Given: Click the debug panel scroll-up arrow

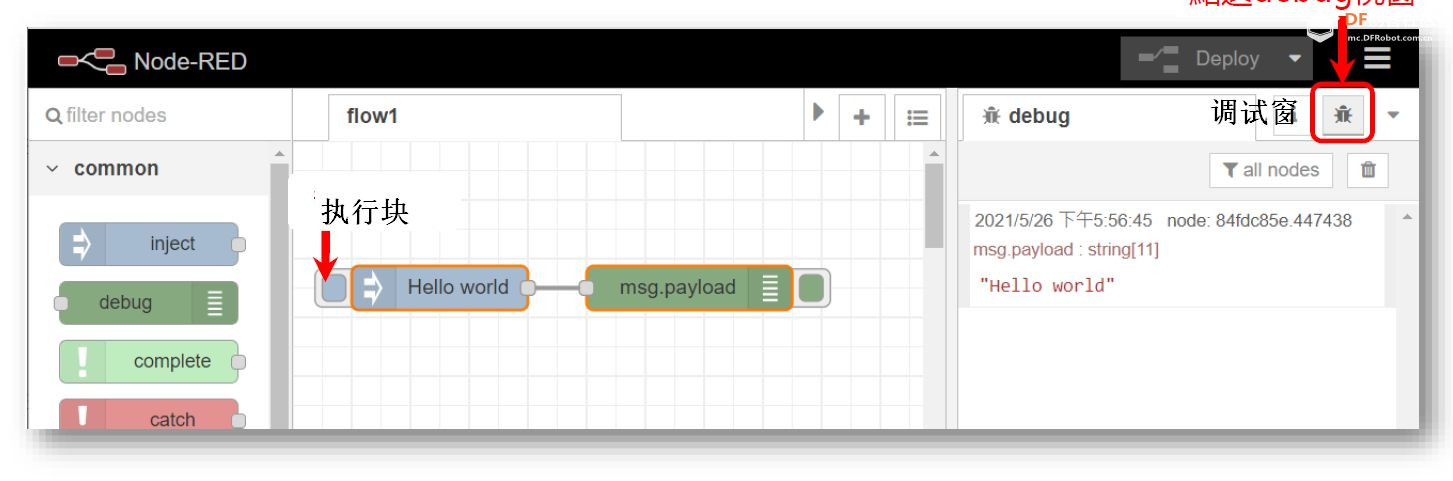Looking at the screenshot, I should pos(1407,217).
